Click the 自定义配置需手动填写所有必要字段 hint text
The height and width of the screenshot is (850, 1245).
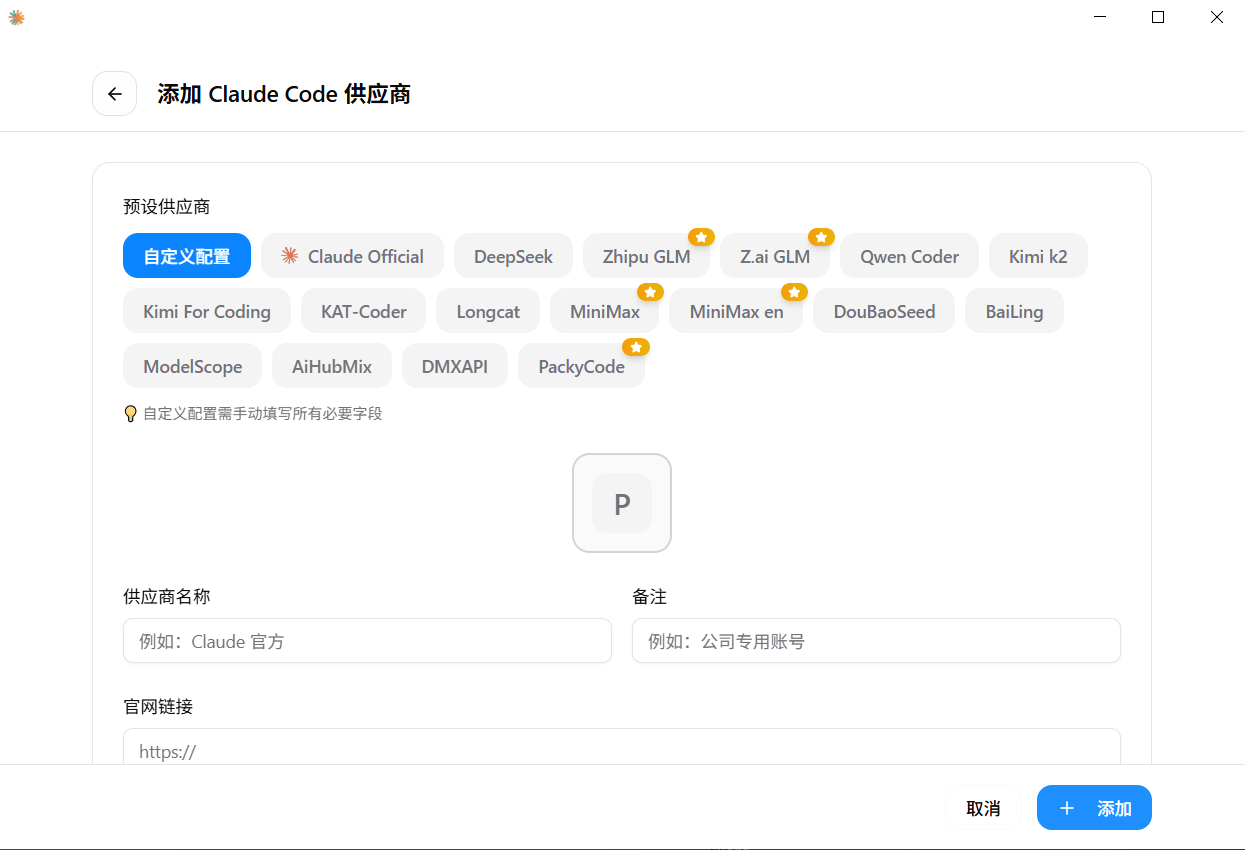pos(263,413)
